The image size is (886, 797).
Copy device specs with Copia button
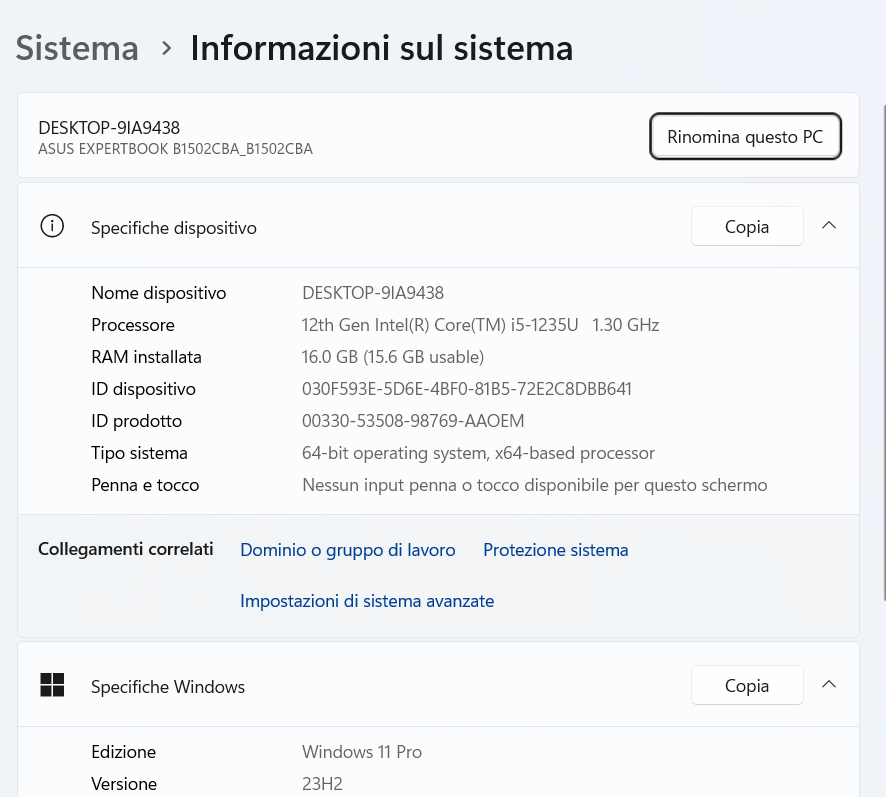pos(747,227)
